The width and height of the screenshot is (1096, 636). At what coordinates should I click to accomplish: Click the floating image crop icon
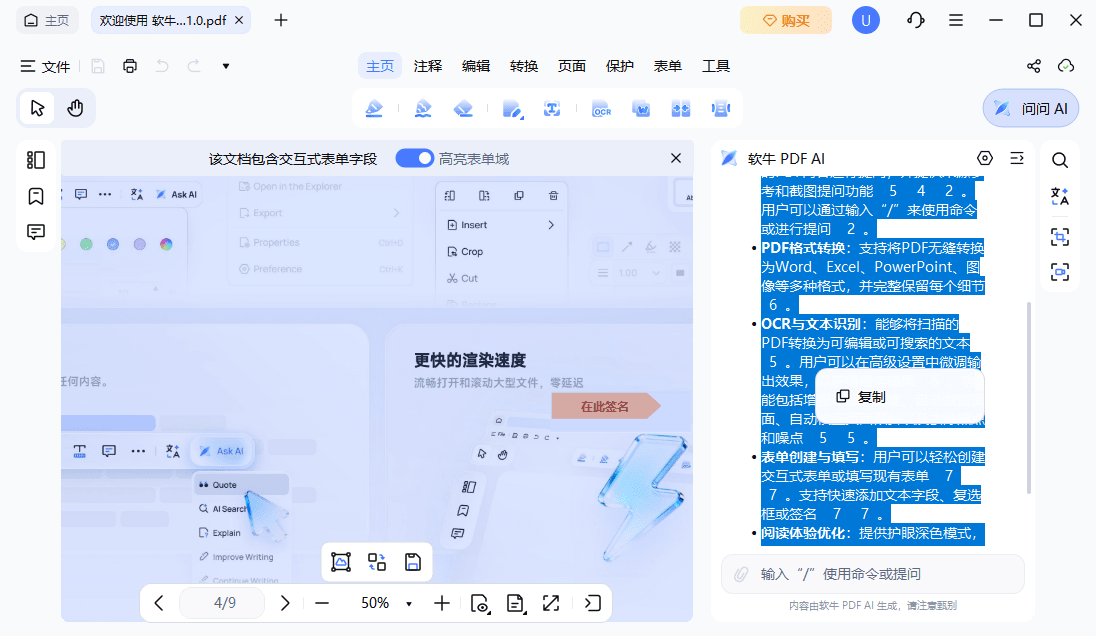click(x=340, y=562)
